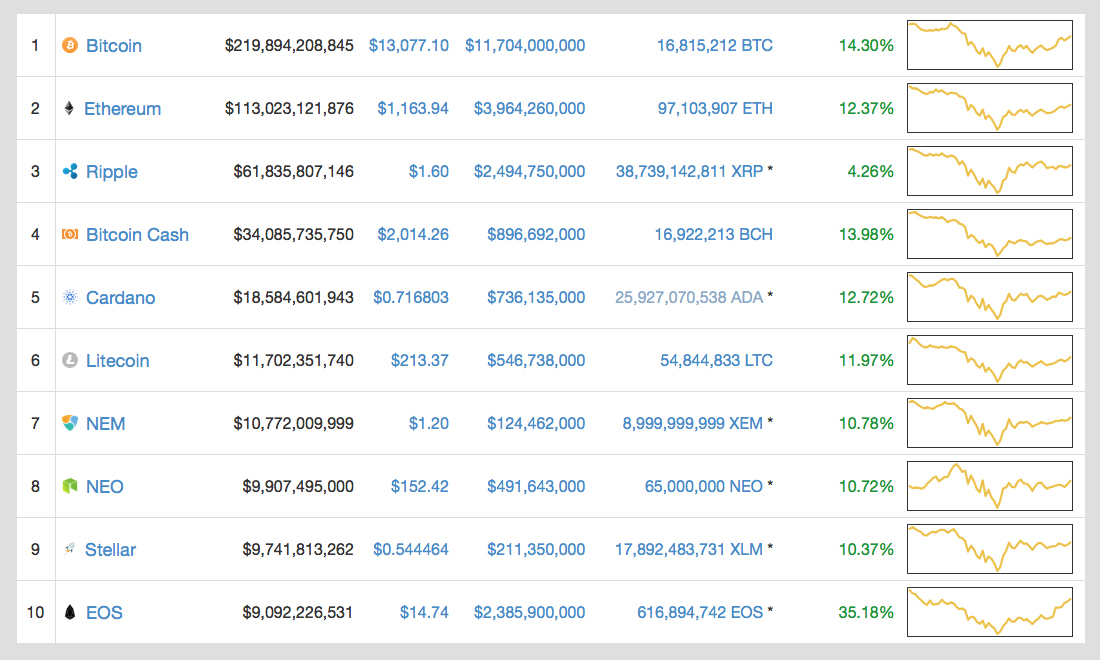Open the NEO name link
Screen dimensions: 1100x660
pyautogui.click(x=105, y=487)
